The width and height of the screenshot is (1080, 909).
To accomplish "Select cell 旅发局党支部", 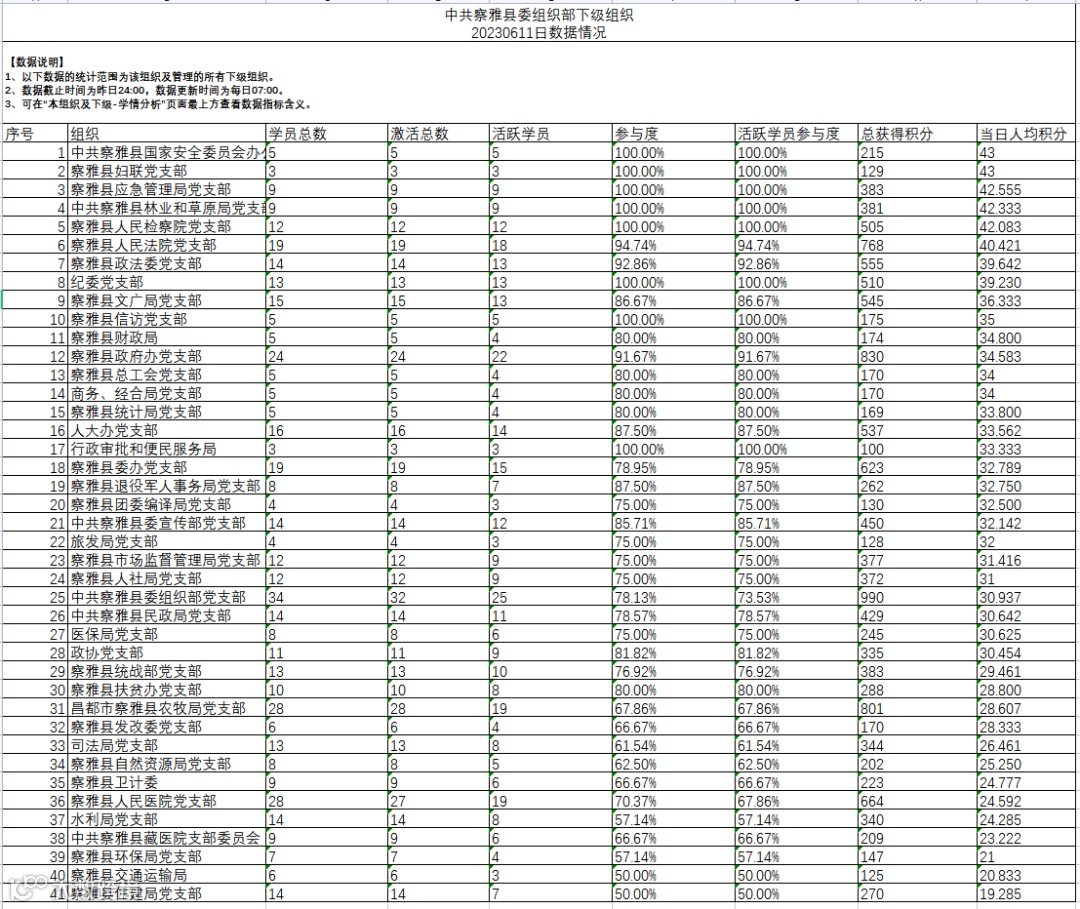I will (x=167, y=542).
